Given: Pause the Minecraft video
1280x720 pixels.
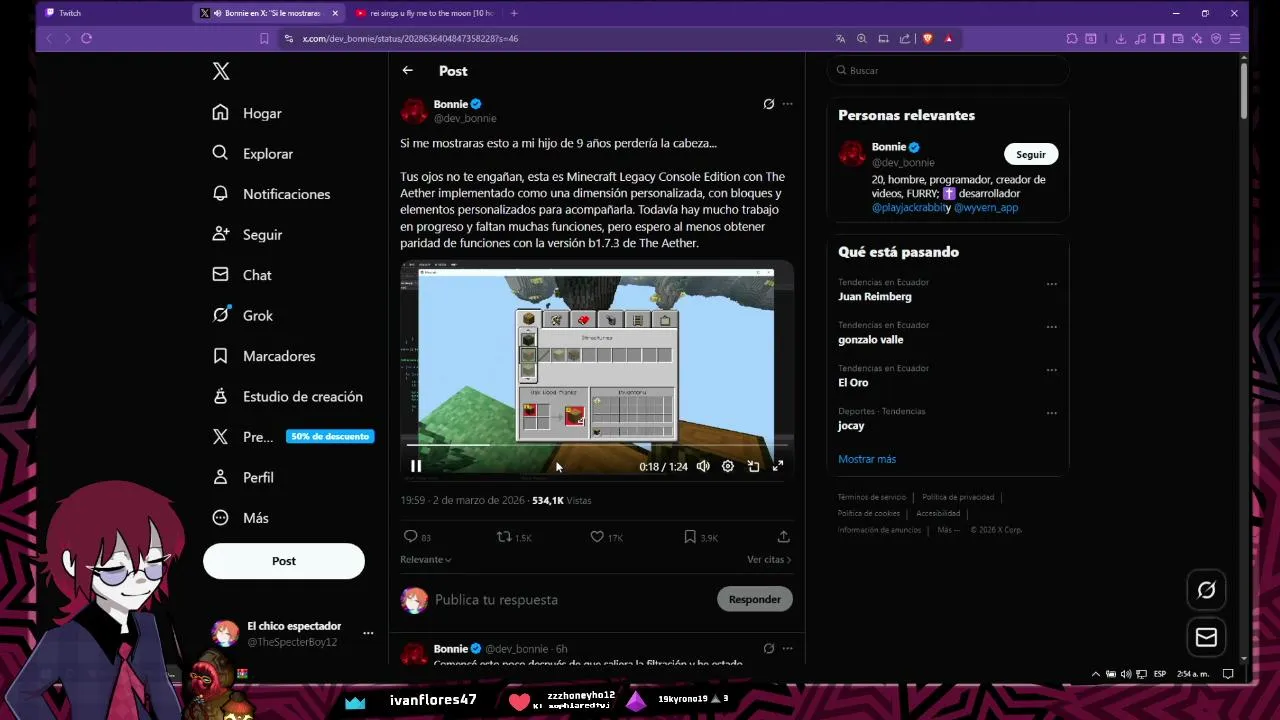Looking at the screenshot, I should (416, 466).
